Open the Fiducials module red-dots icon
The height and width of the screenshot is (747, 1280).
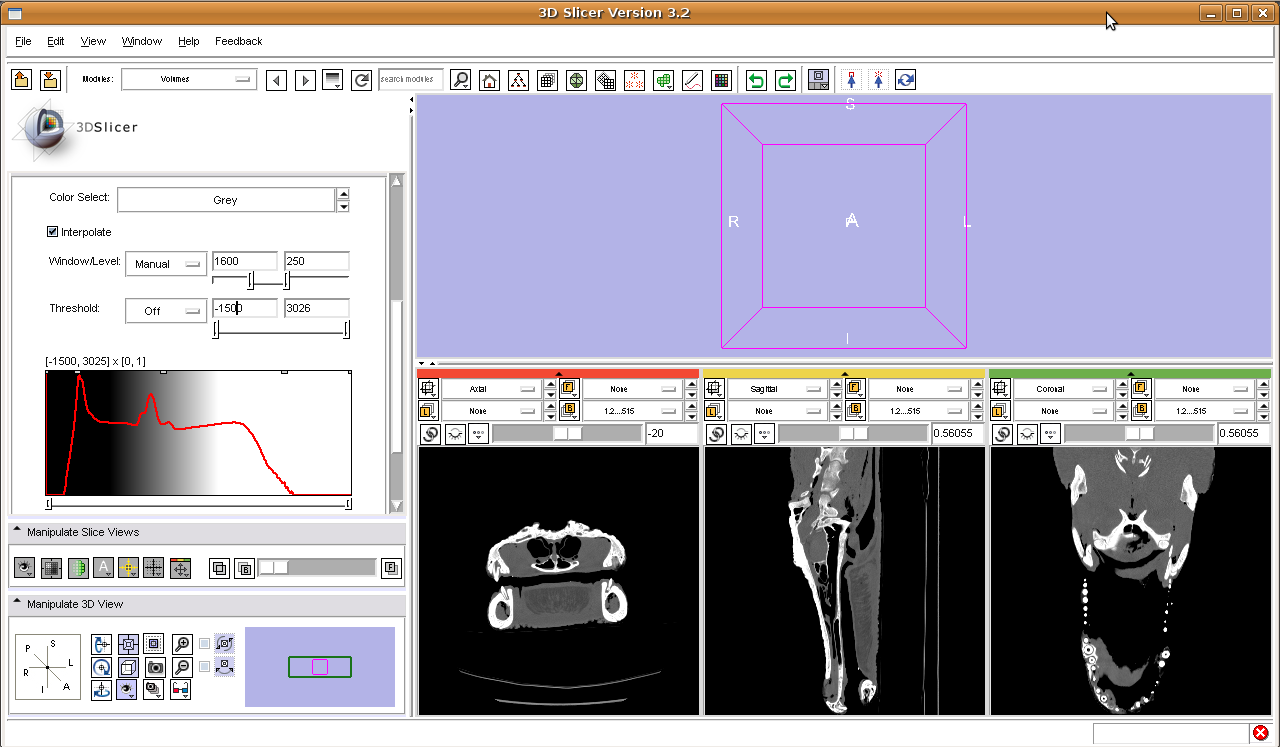634,80
